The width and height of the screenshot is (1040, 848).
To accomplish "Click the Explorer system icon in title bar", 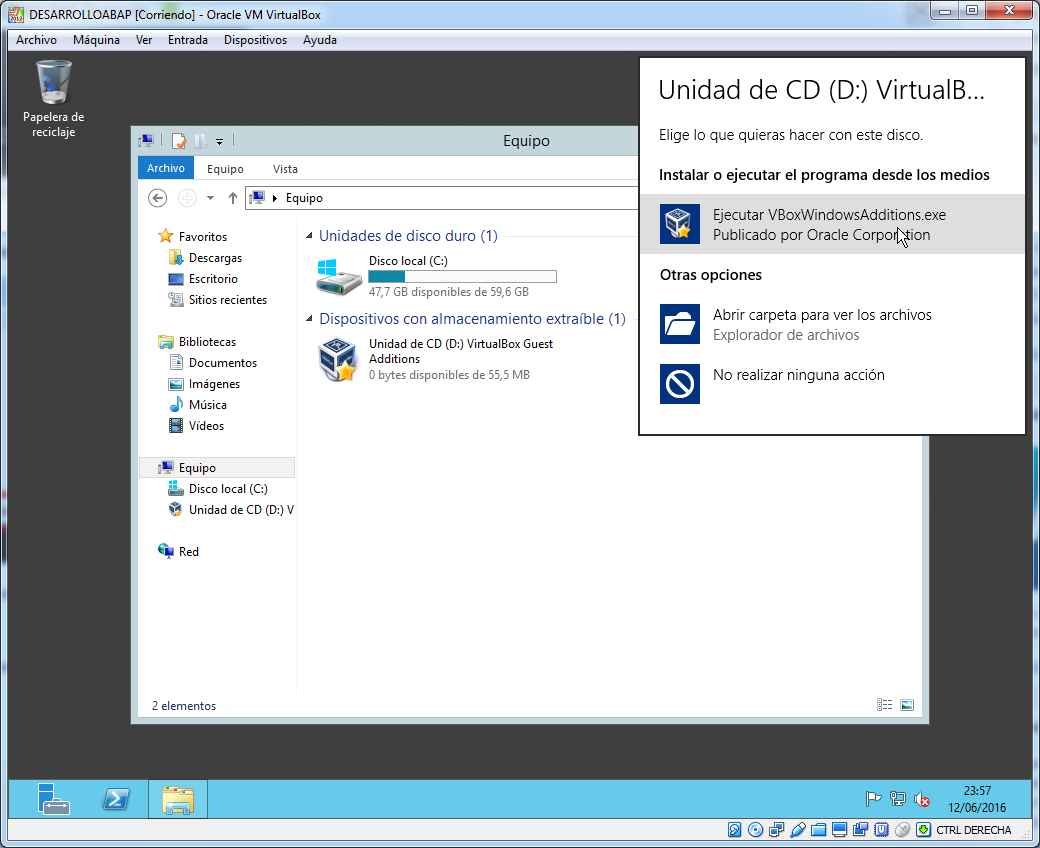I will [146, 141].
